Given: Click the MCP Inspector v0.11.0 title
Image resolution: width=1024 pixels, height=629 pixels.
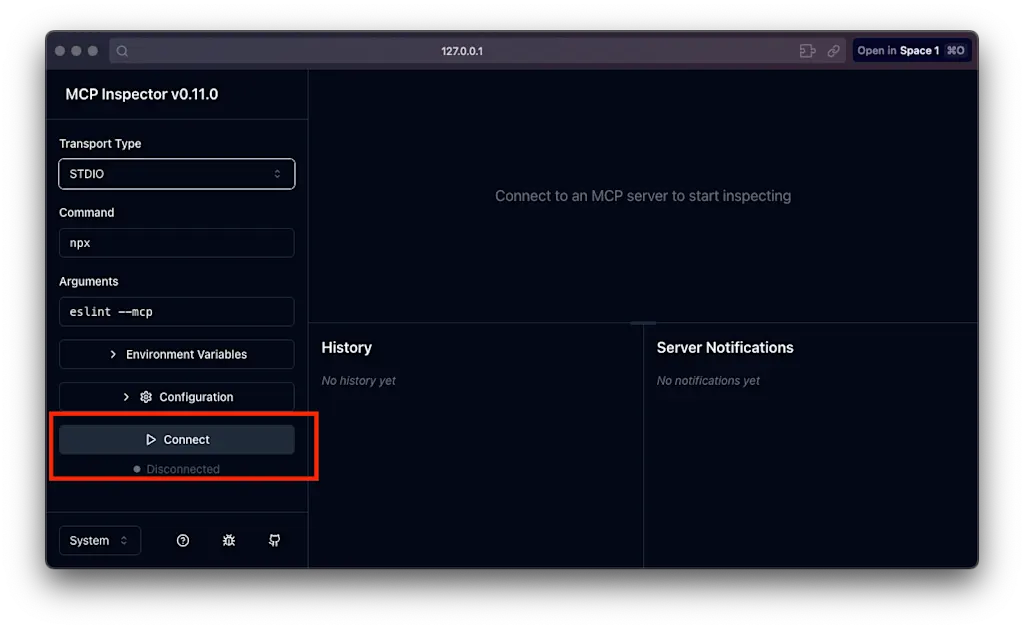Looking at the screenshot, I should coord(142,94).
